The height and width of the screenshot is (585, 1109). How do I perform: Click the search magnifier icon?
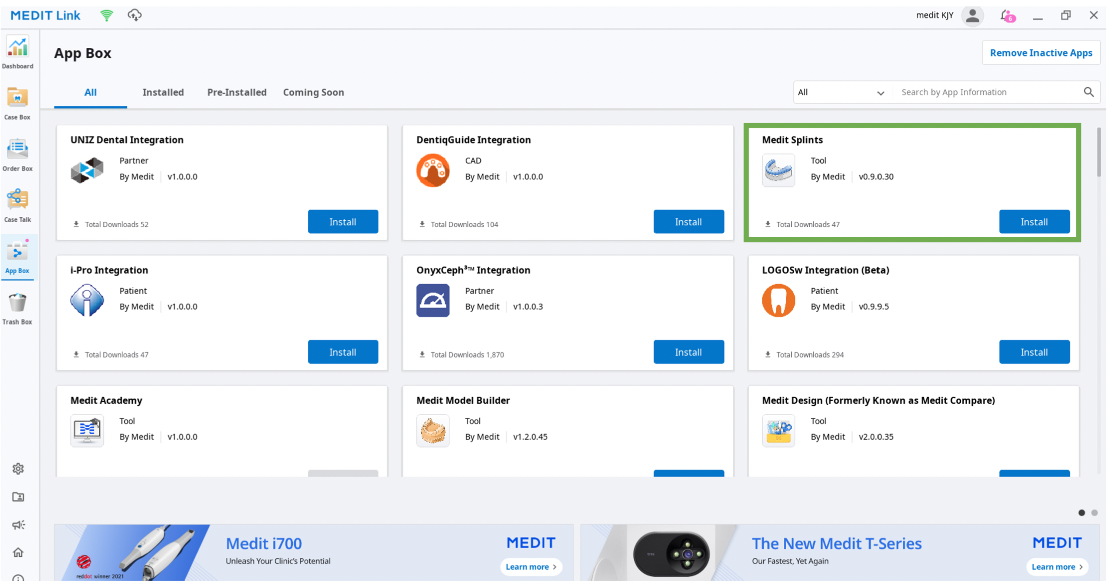1089,92
